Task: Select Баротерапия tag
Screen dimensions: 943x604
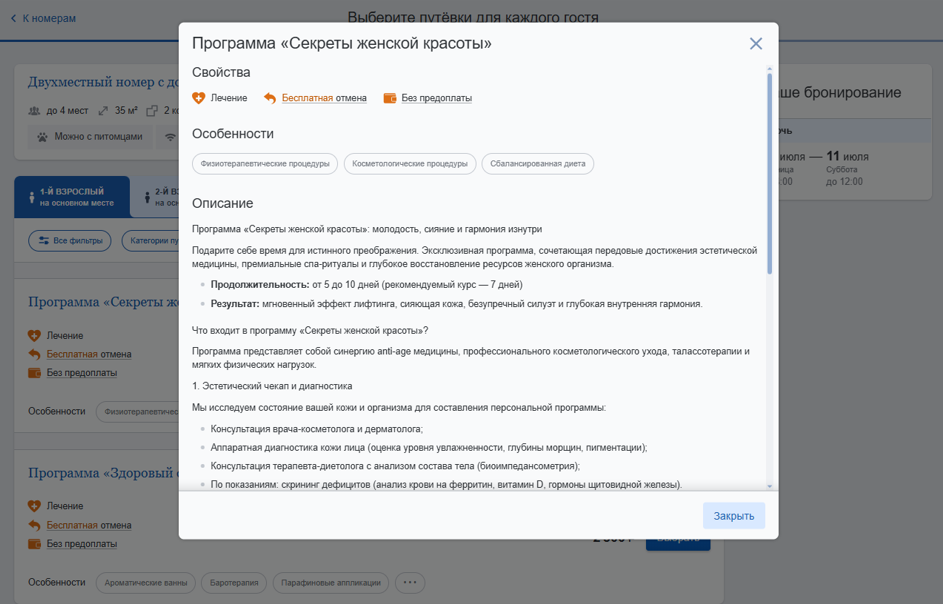Action: point(234,582)
